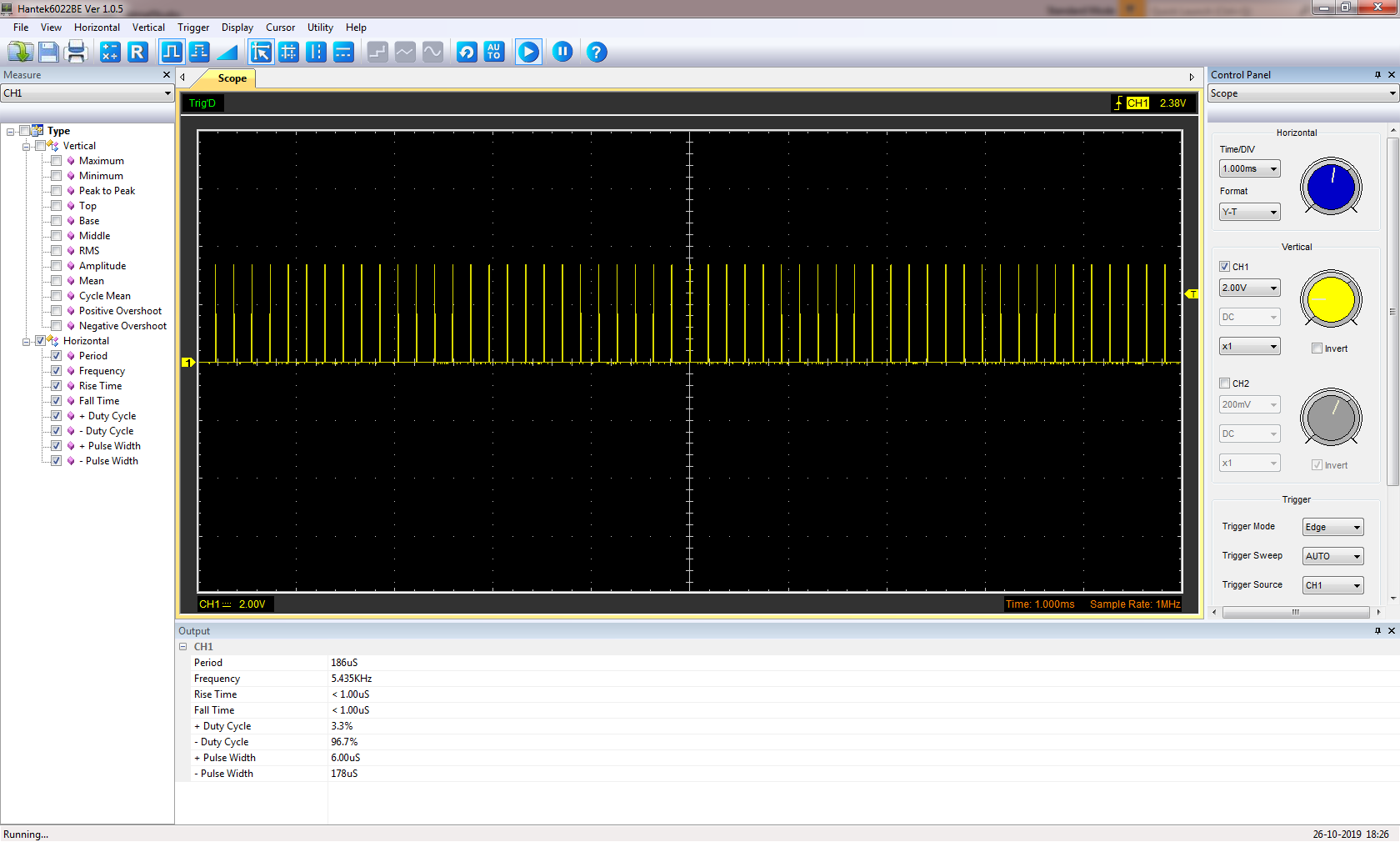1400x842 pixels.
Task: Open the Horizontal menu
Action: coord(97,28)
